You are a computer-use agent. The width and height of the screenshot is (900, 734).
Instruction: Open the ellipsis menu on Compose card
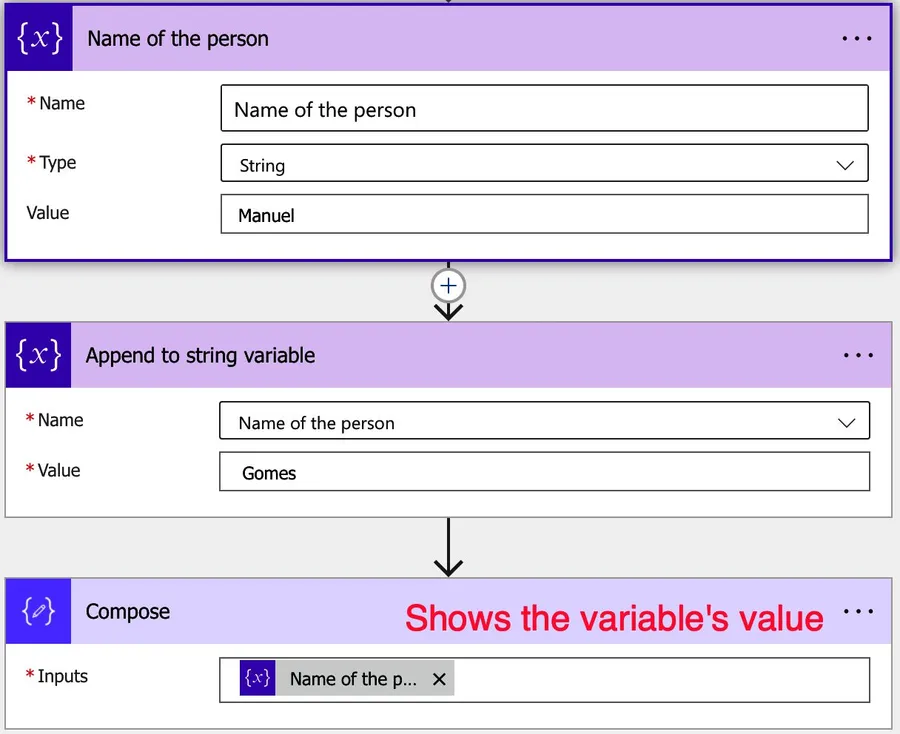[858, 611]
